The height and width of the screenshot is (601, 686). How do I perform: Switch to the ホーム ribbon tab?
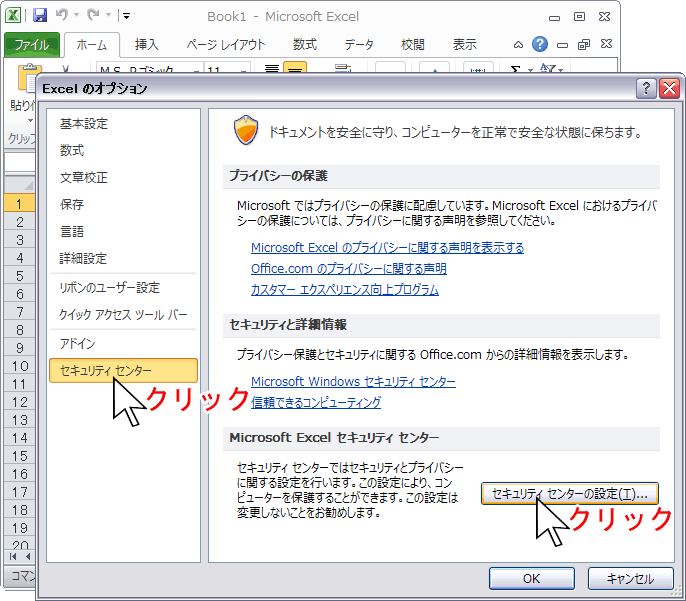pos(91,45)
